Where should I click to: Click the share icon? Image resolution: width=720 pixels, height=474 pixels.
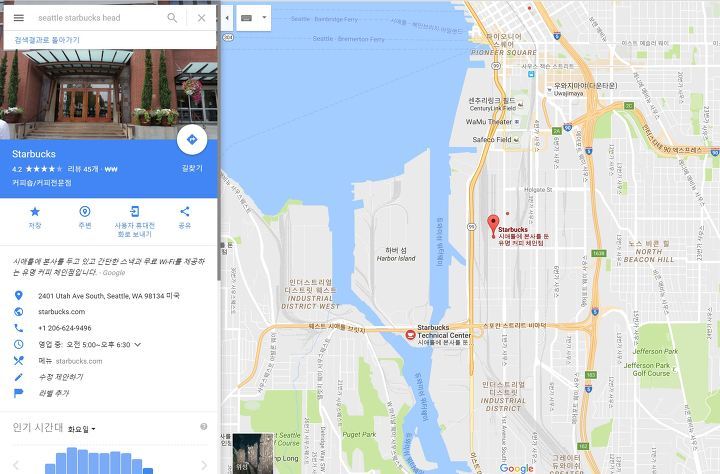pyautogui.click(x=185, y=211)
